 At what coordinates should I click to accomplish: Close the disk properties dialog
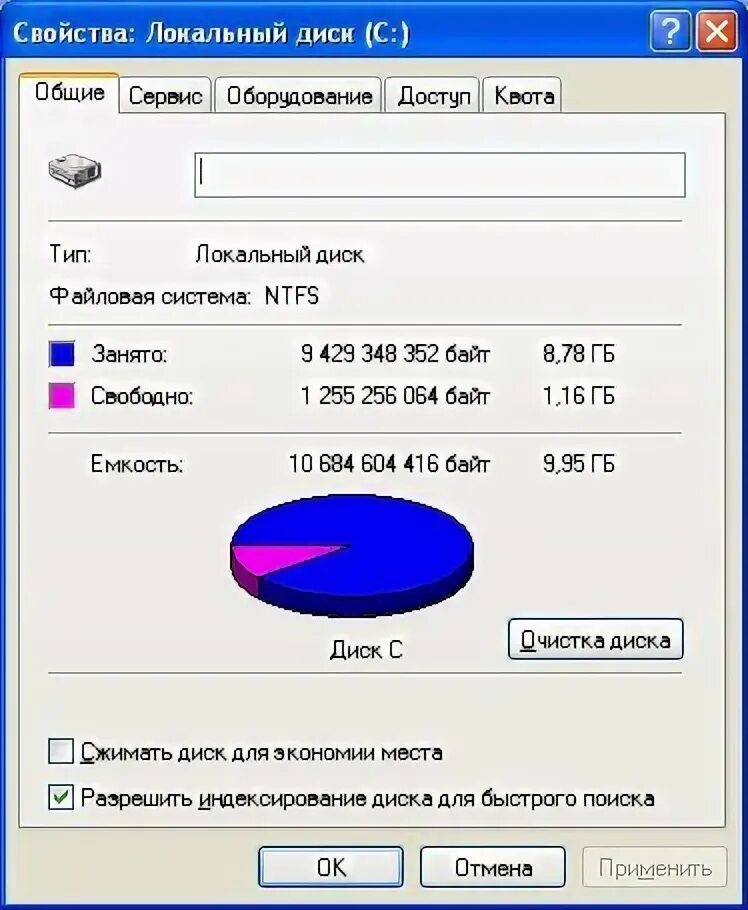point(717,32)
